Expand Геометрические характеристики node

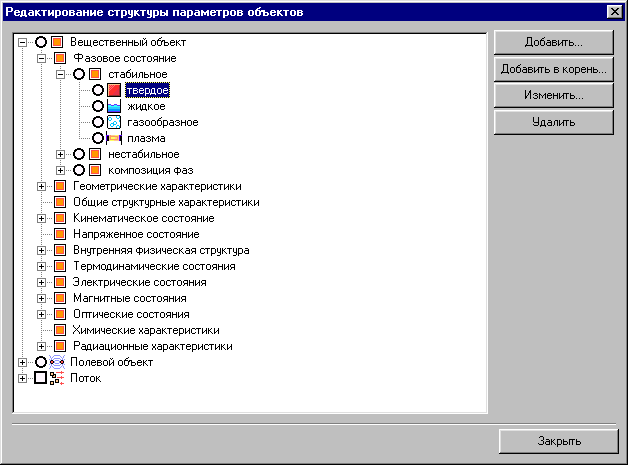(x=41, y=186)
